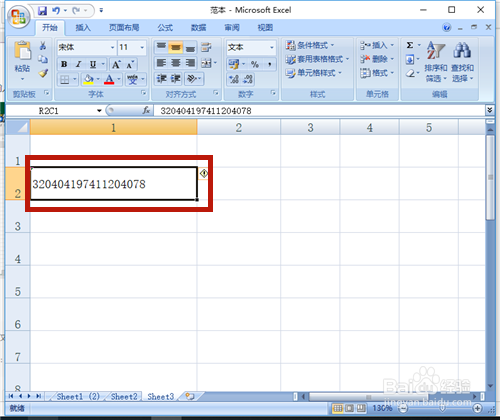
Task: Open the Sheet1 (2) worksheet tab
Action: (x=78, y=396)
